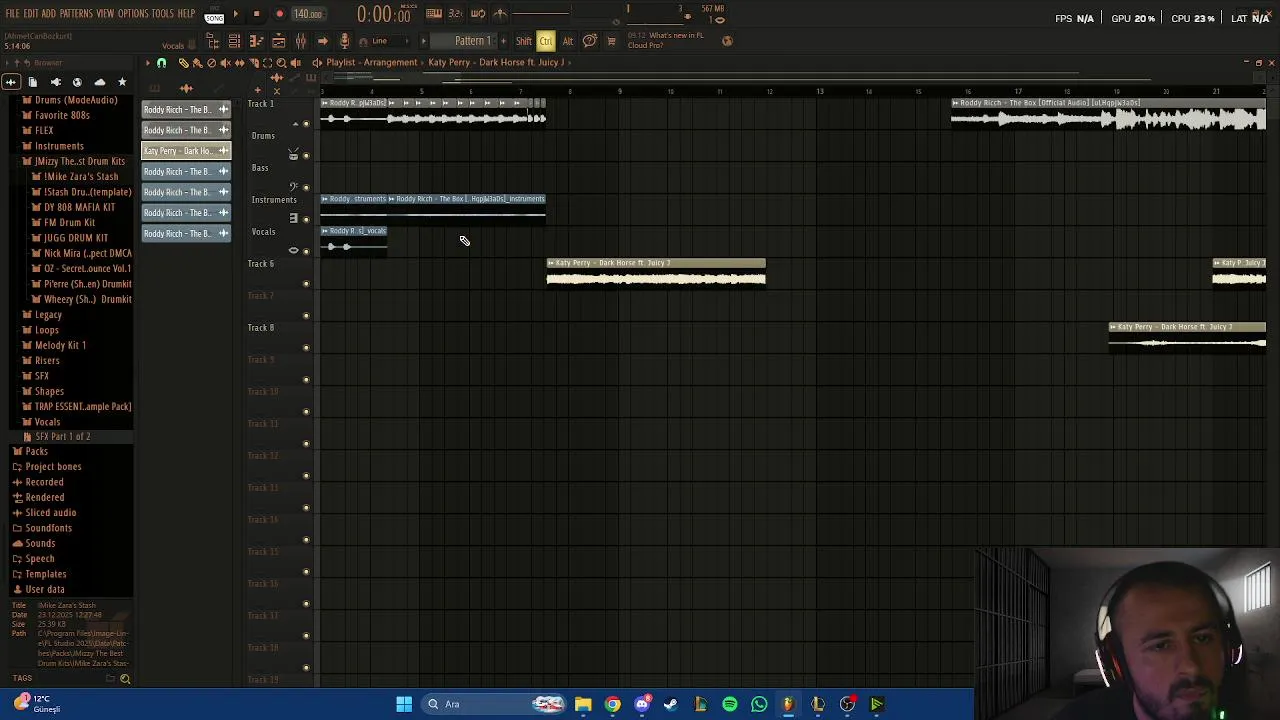Open the Mixer icon
Viewport: 1280px width, 720px height.
301,41
